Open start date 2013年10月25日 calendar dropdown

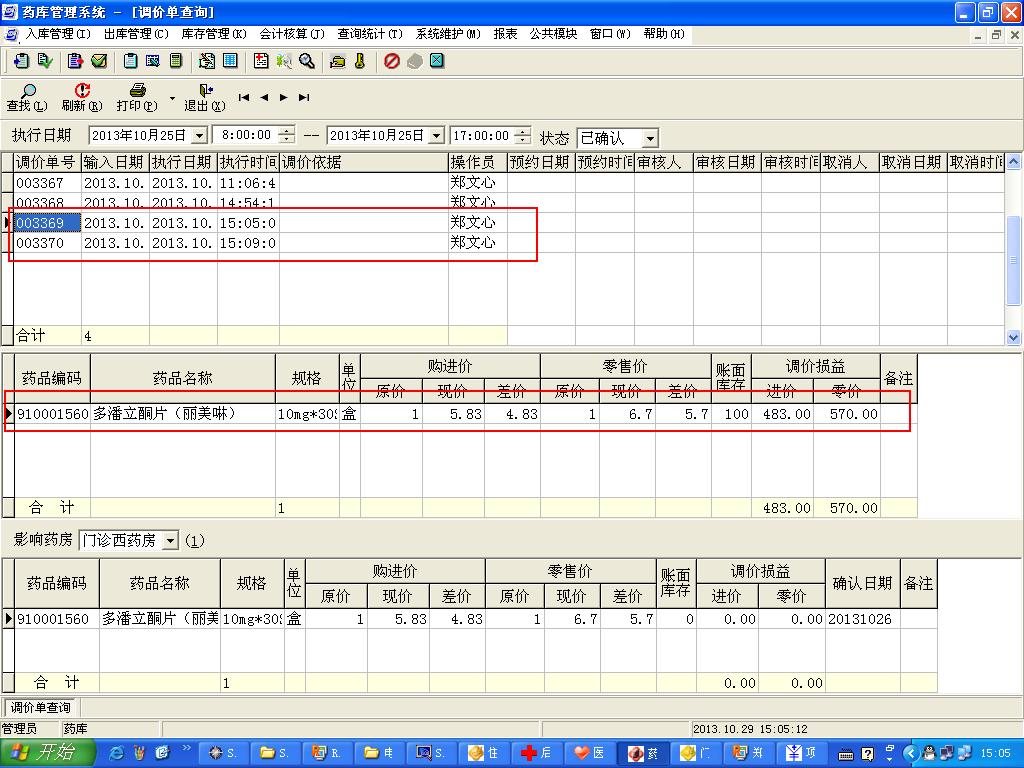(x=200, y=136)
